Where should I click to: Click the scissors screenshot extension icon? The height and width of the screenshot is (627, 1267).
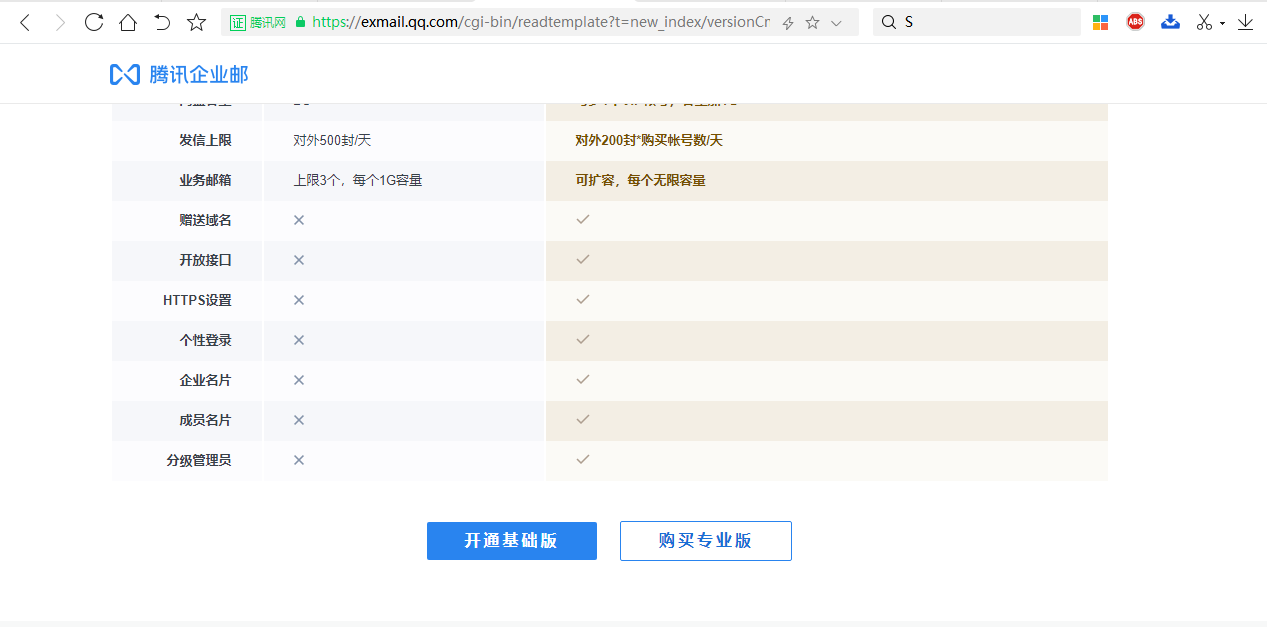tap(1203, 20)
